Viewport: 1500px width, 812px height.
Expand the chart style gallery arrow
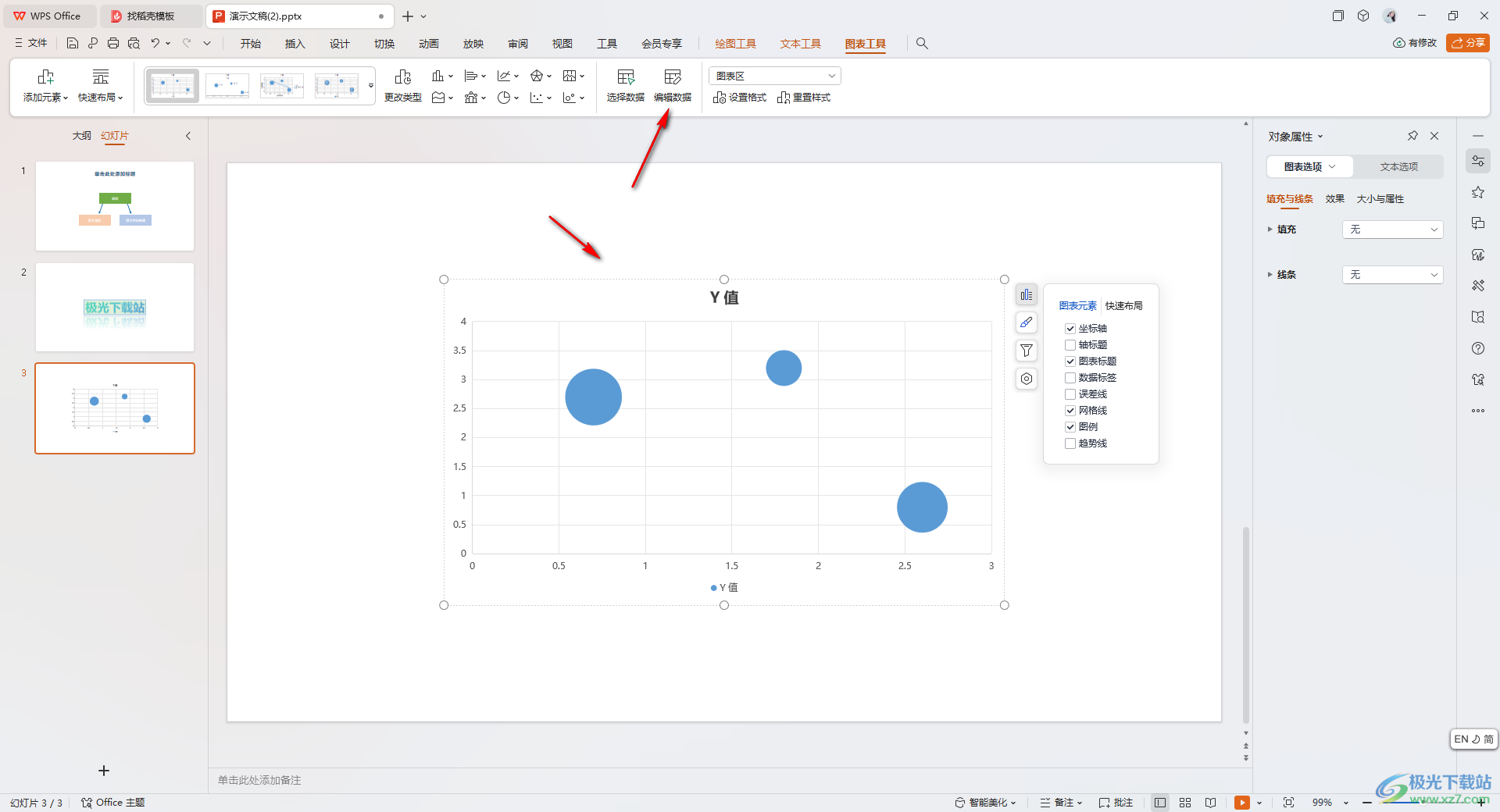[x=371, y=86]
